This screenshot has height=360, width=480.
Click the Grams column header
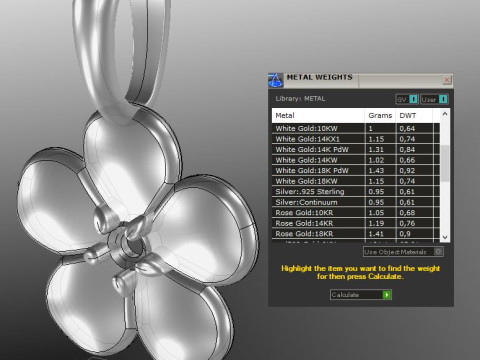tap(380, 116)
